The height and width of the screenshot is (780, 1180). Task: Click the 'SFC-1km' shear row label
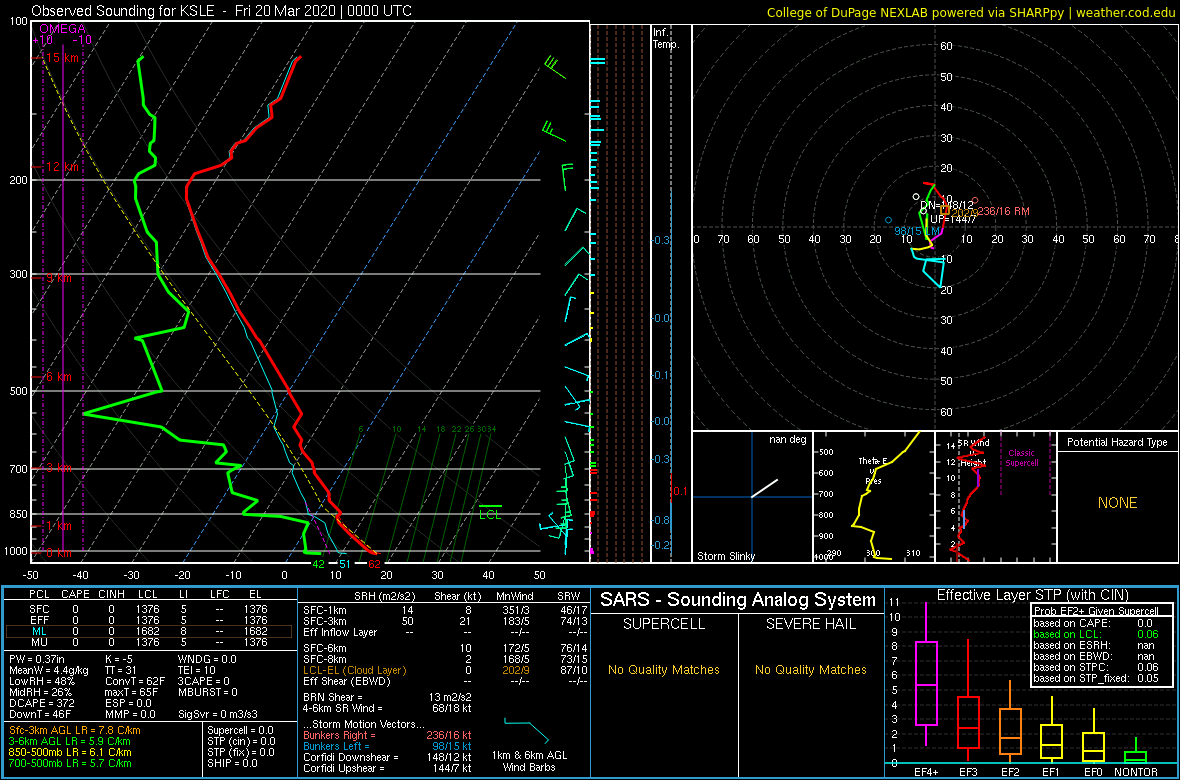coord(325,611)
